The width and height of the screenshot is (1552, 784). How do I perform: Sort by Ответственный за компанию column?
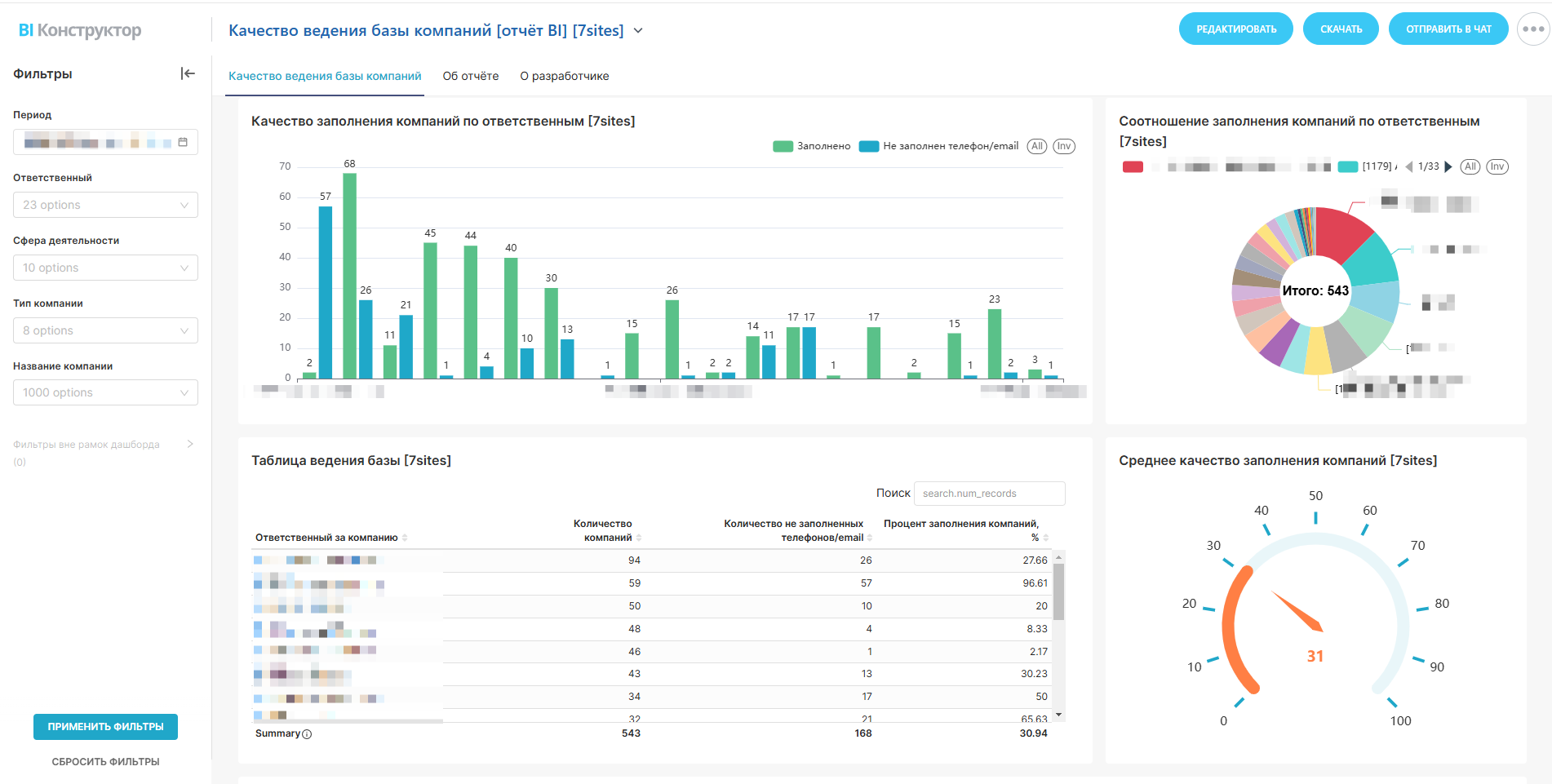(405, 538)
